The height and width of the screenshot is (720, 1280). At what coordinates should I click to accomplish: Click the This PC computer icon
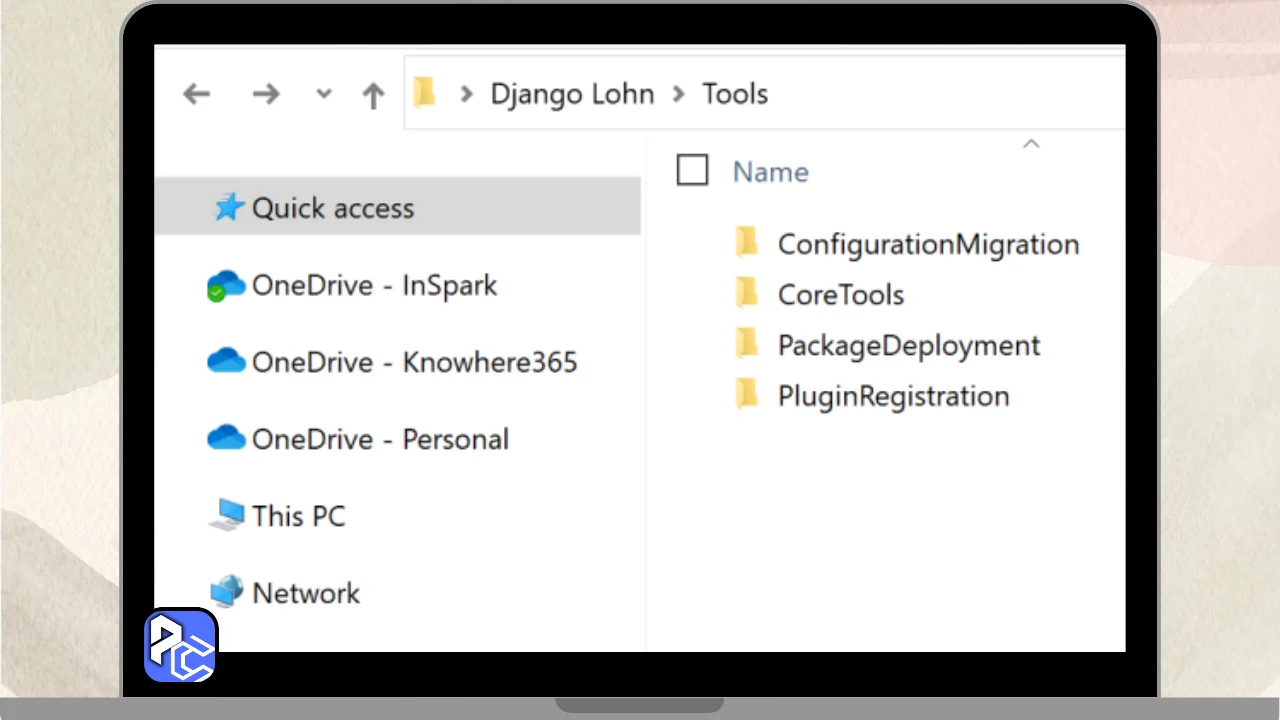[x=227, y=515]
